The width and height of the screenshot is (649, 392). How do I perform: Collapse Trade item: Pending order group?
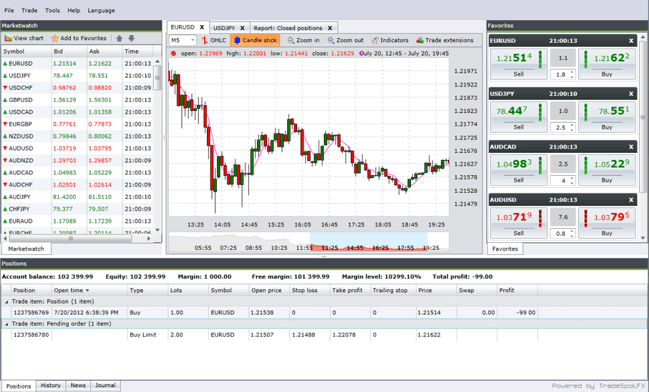pos(6,324)
